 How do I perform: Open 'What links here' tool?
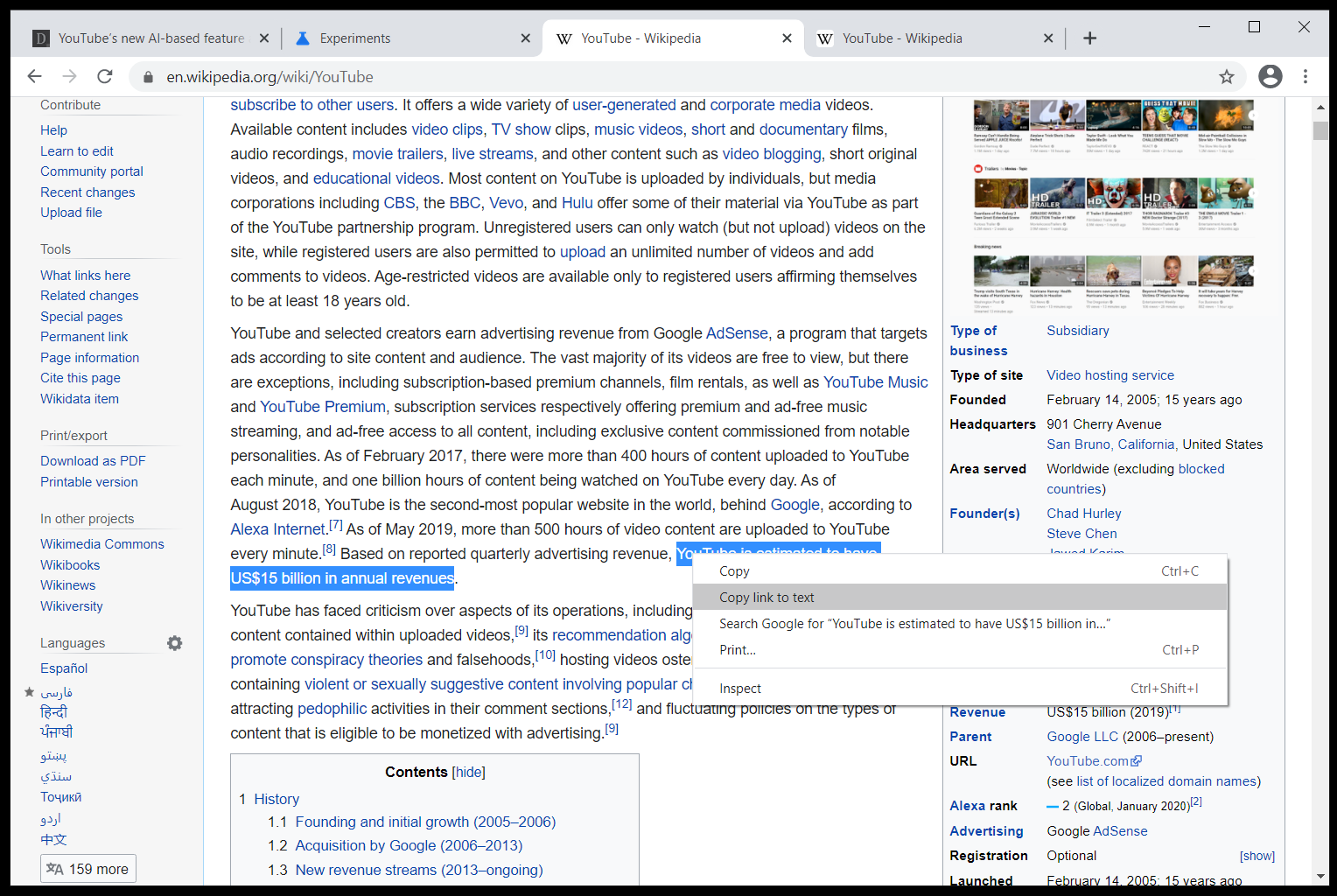point(85,276)
